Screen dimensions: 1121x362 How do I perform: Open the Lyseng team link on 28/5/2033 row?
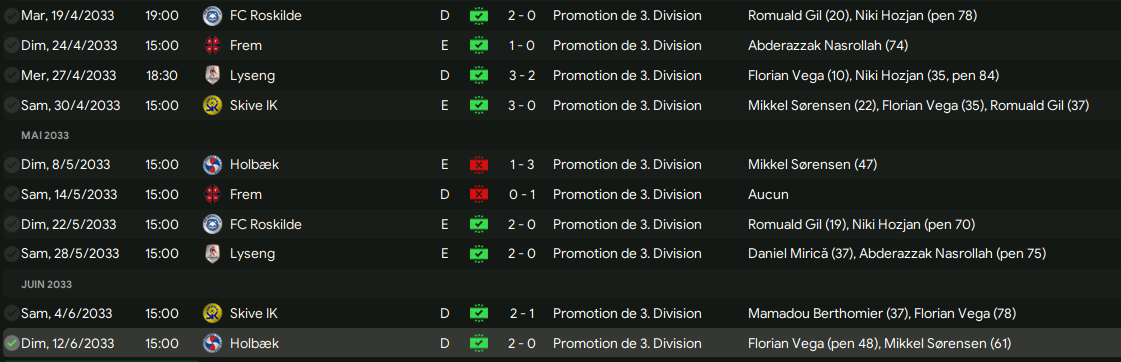(x=252, y=254)
